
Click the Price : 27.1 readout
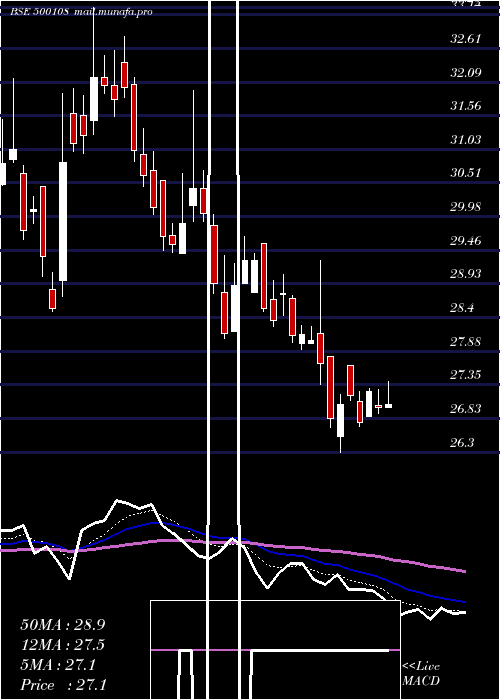click(x=63, y=684)
